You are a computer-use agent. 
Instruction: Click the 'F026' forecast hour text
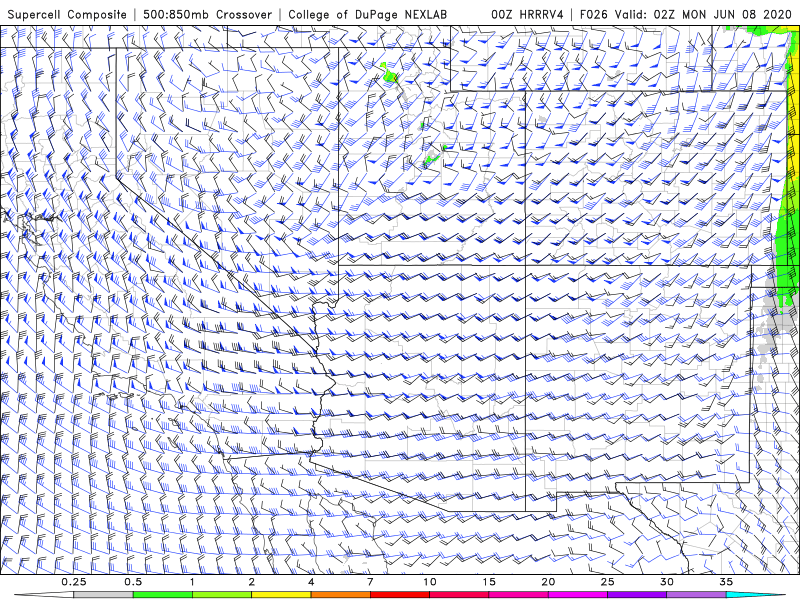594,14
